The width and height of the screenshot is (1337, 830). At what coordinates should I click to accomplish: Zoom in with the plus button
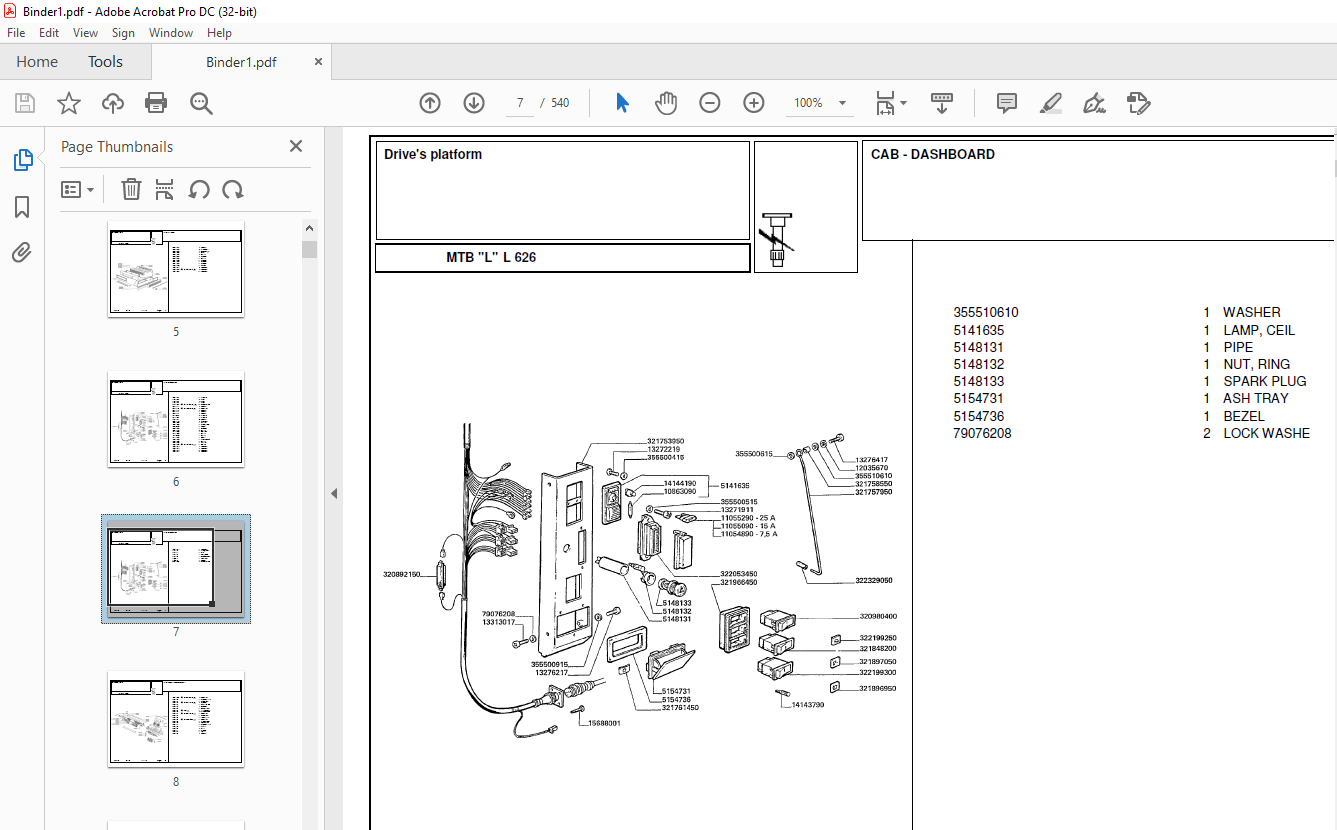coord(754,103)
